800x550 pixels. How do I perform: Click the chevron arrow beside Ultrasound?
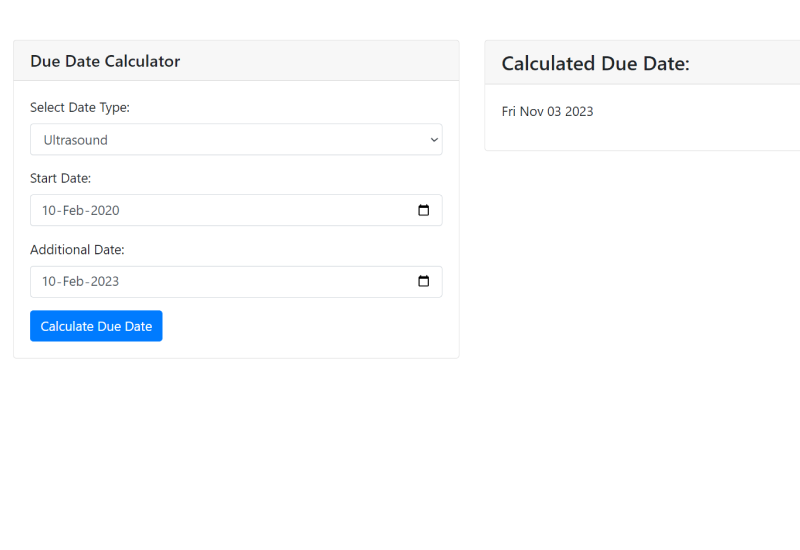coord(434,140)
